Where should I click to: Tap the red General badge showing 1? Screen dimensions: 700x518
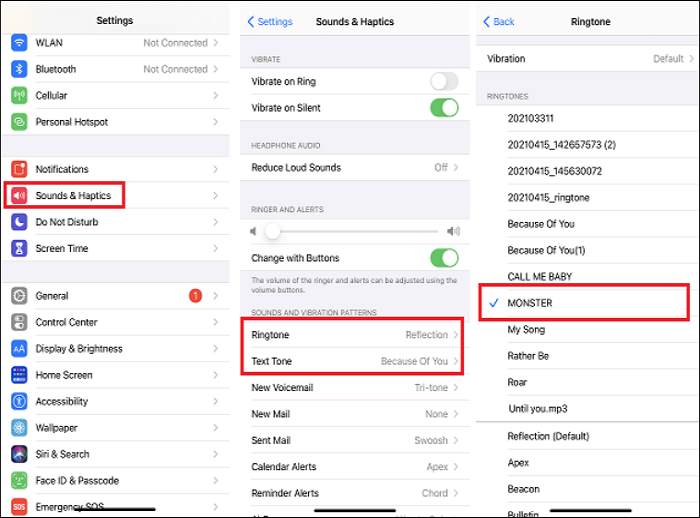pyautogui.click(x=196, y=296)
